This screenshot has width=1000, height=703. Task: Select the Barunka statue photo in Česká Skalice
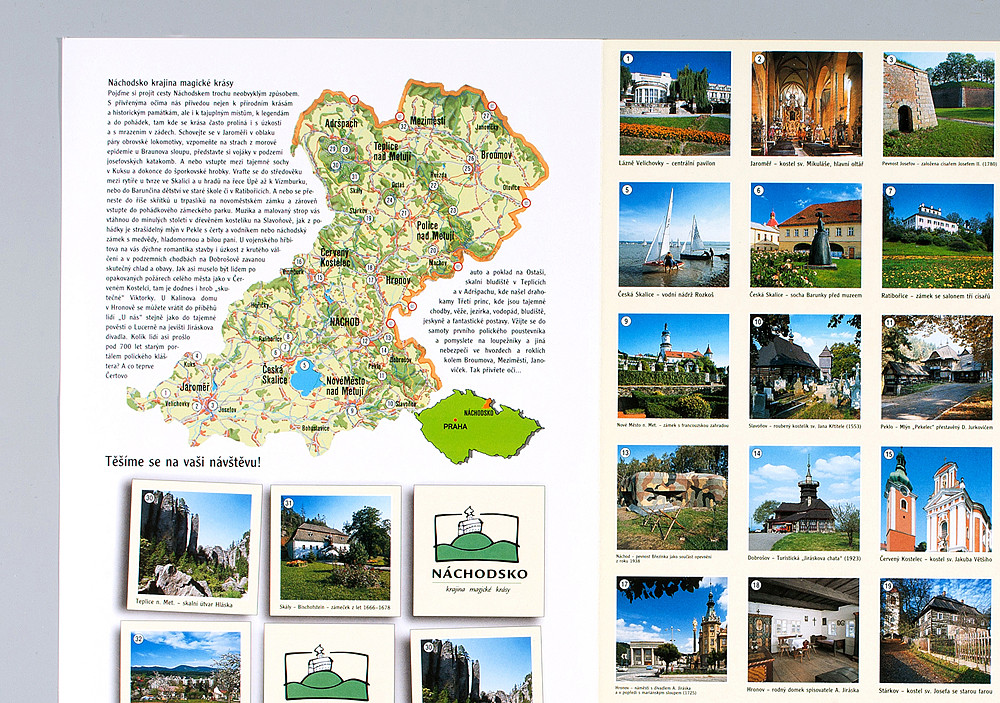tap(806, 235)
